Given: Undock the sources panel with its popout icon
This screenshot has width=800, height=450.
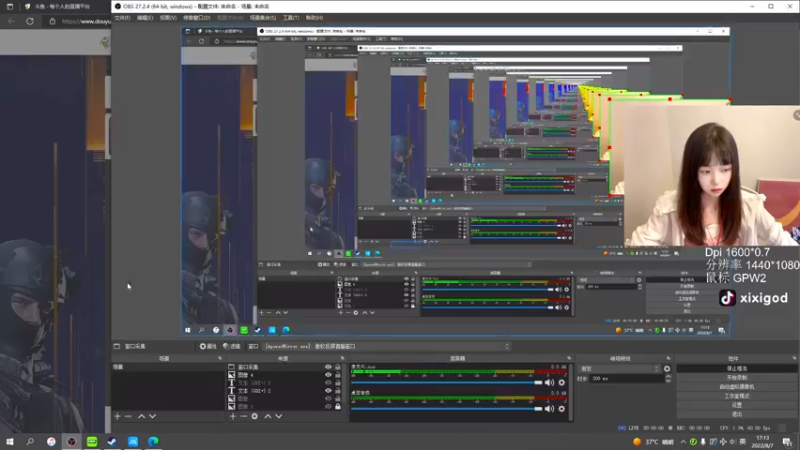Looking at the screenshot, I should click(342, 359).
